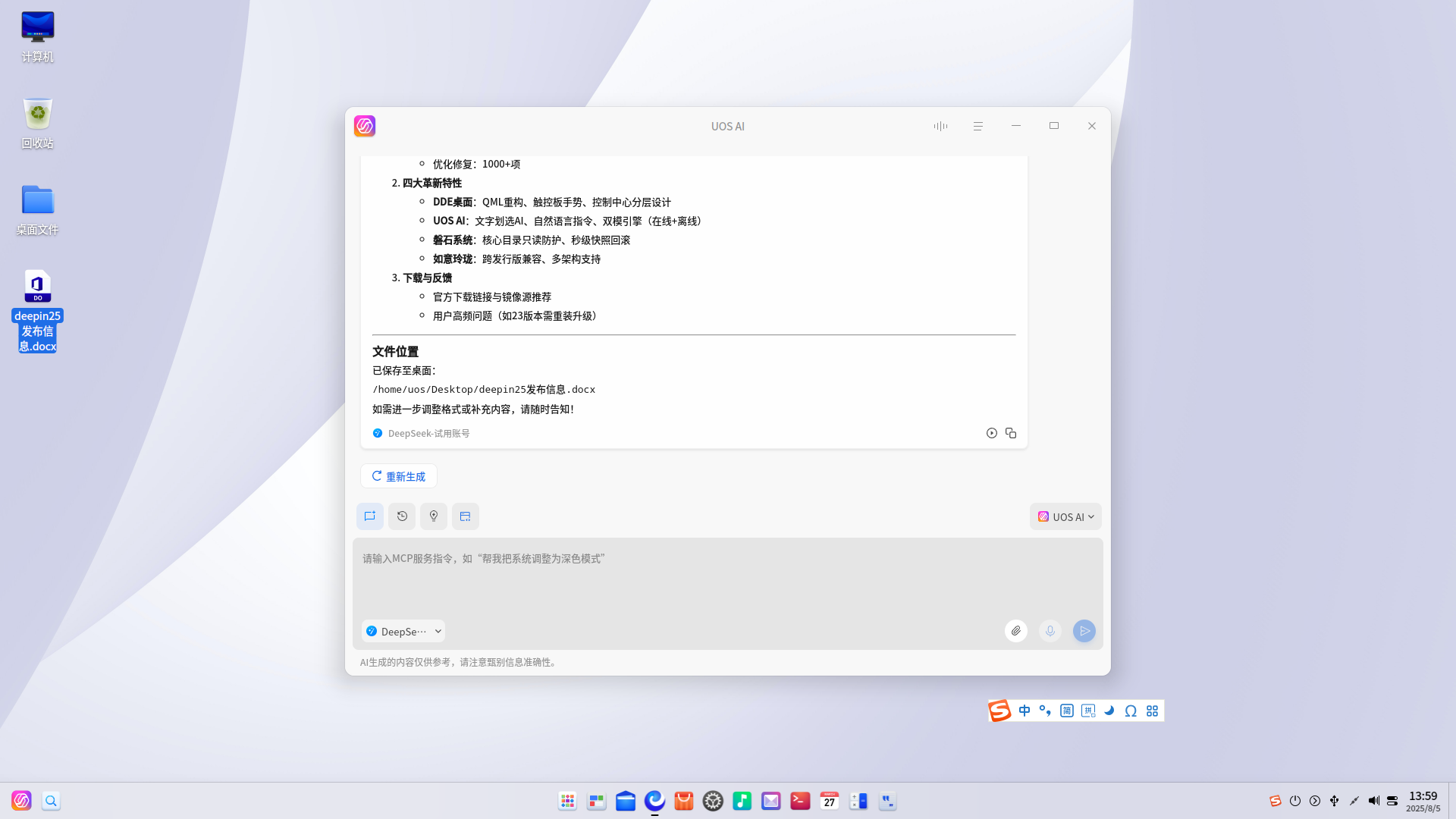Select the 计算机 desktop icon

pyautogui.click(x=37, y=36)
